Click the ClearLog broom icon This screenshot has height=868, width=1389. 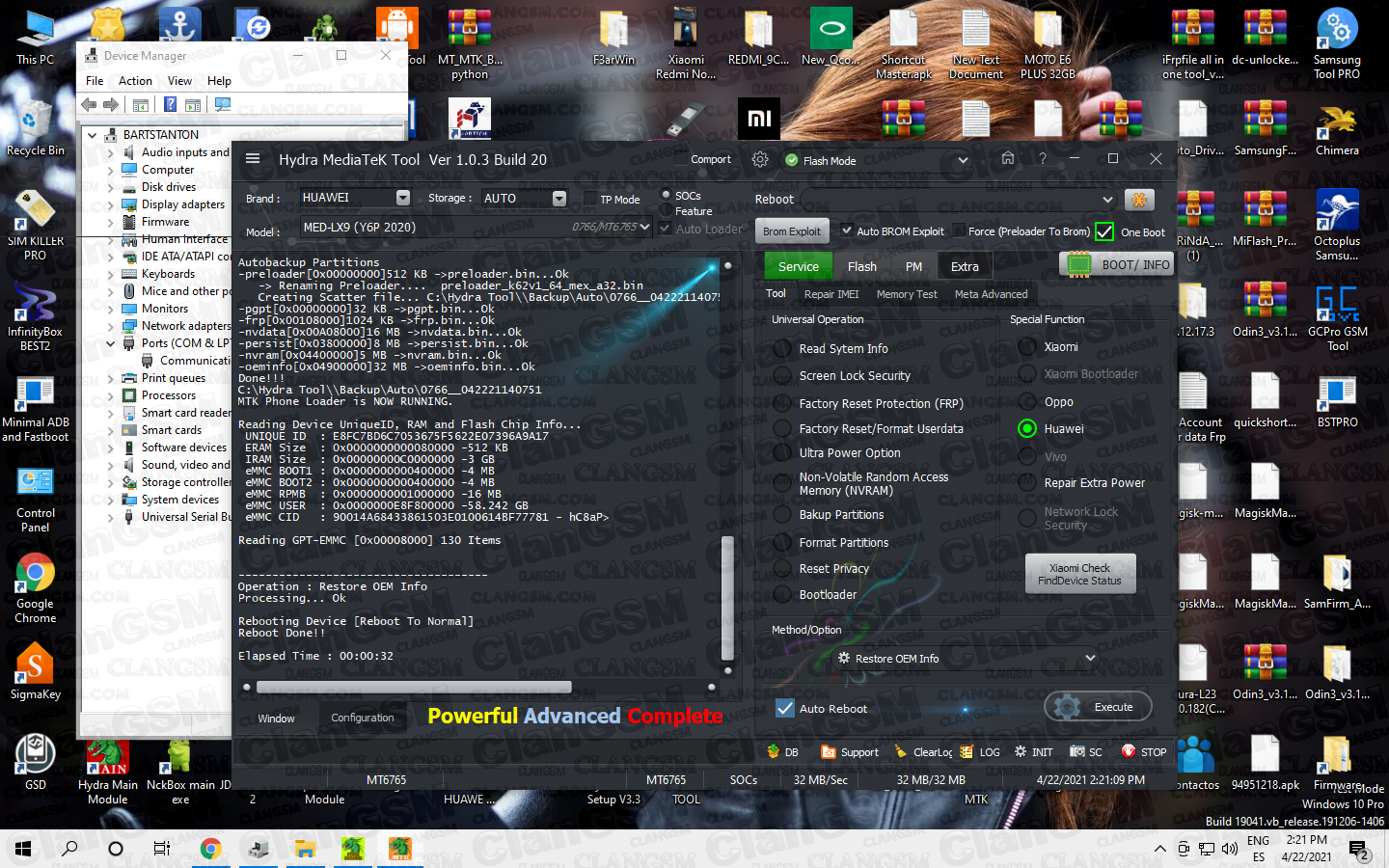point(901,751)
